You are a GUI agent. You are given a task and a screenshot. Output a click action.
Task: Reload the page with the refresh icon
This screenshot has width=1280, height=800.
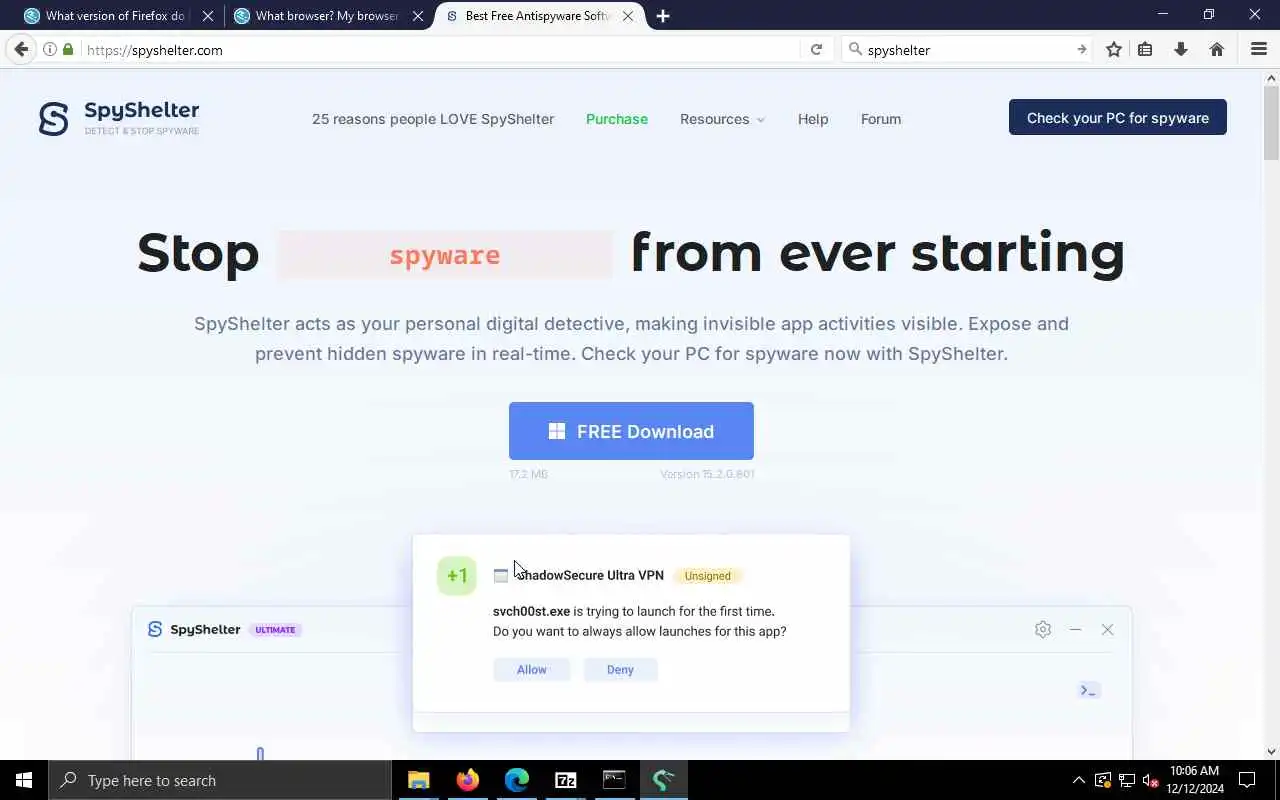click(x=816, y=49)
